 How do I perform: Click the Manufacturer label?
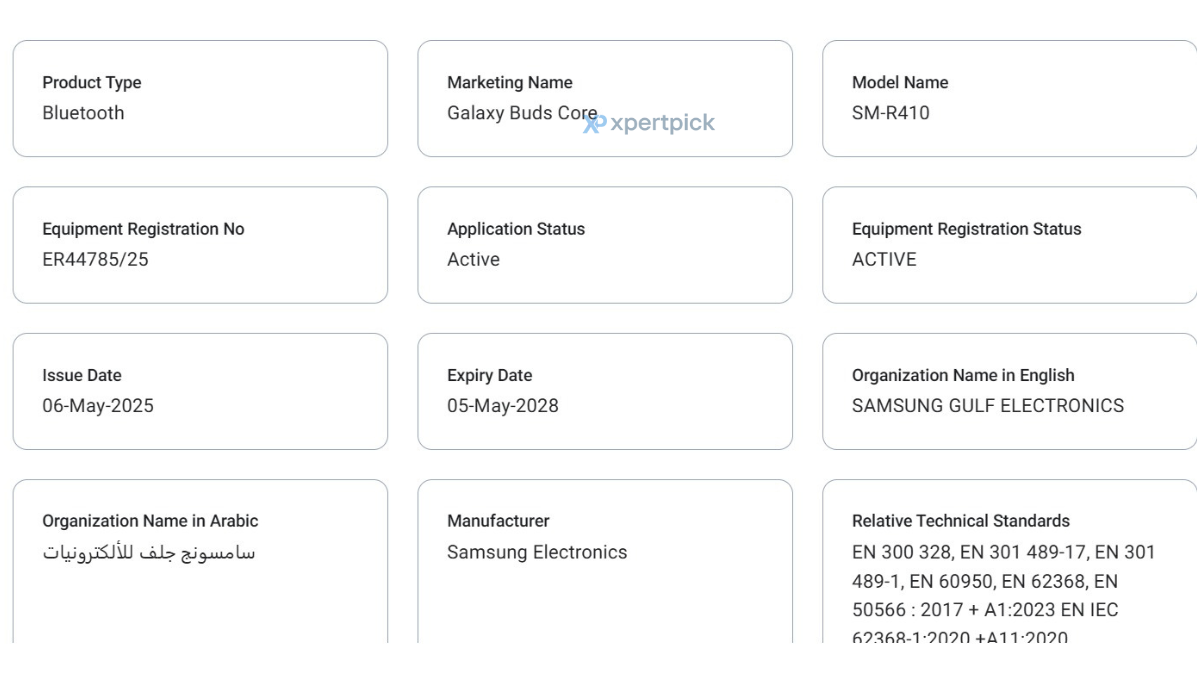pos(498,521)
